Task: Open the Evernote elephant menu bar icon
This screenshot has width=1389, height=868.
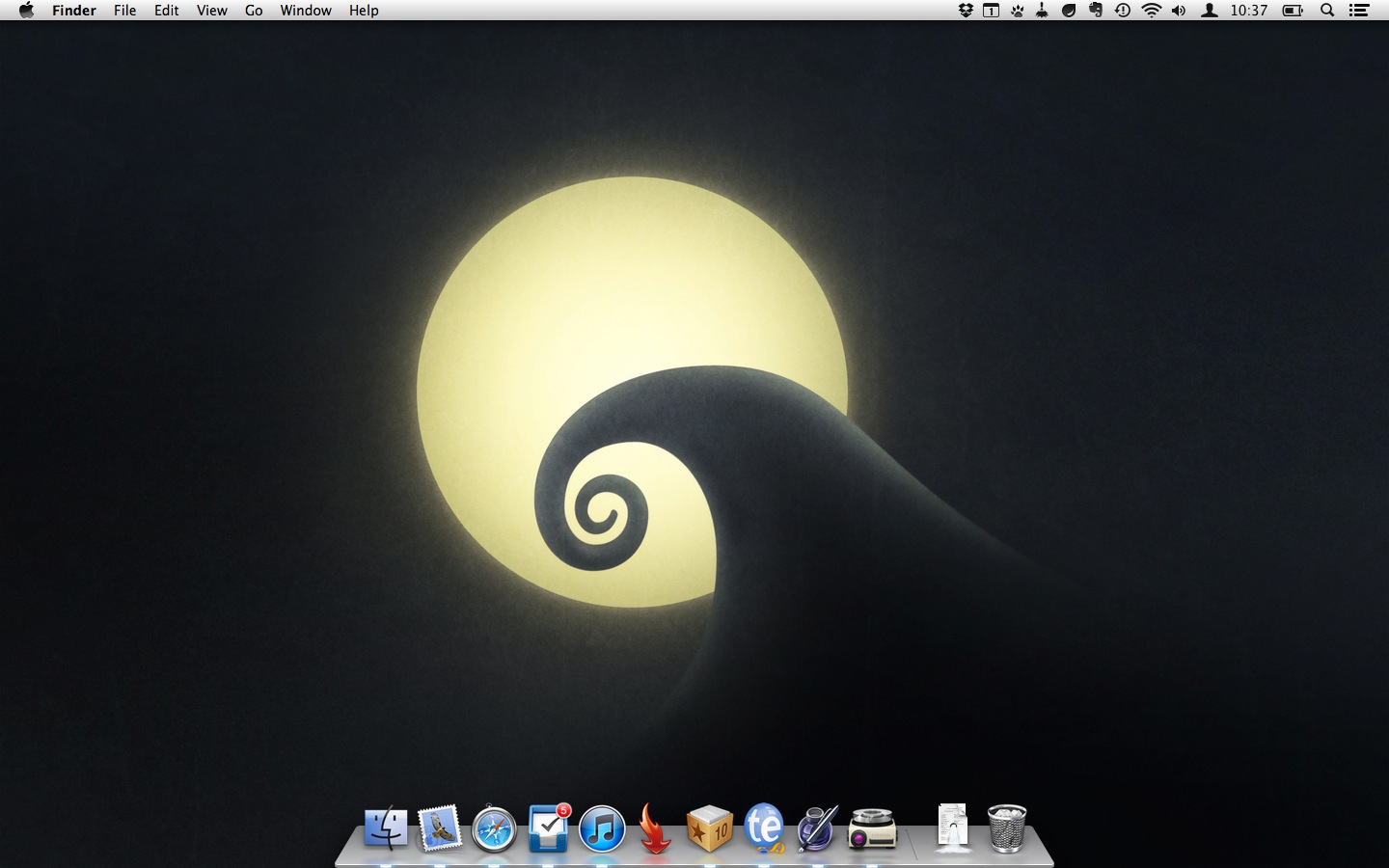Action: pyautogui.click(x=1096, y=11)
